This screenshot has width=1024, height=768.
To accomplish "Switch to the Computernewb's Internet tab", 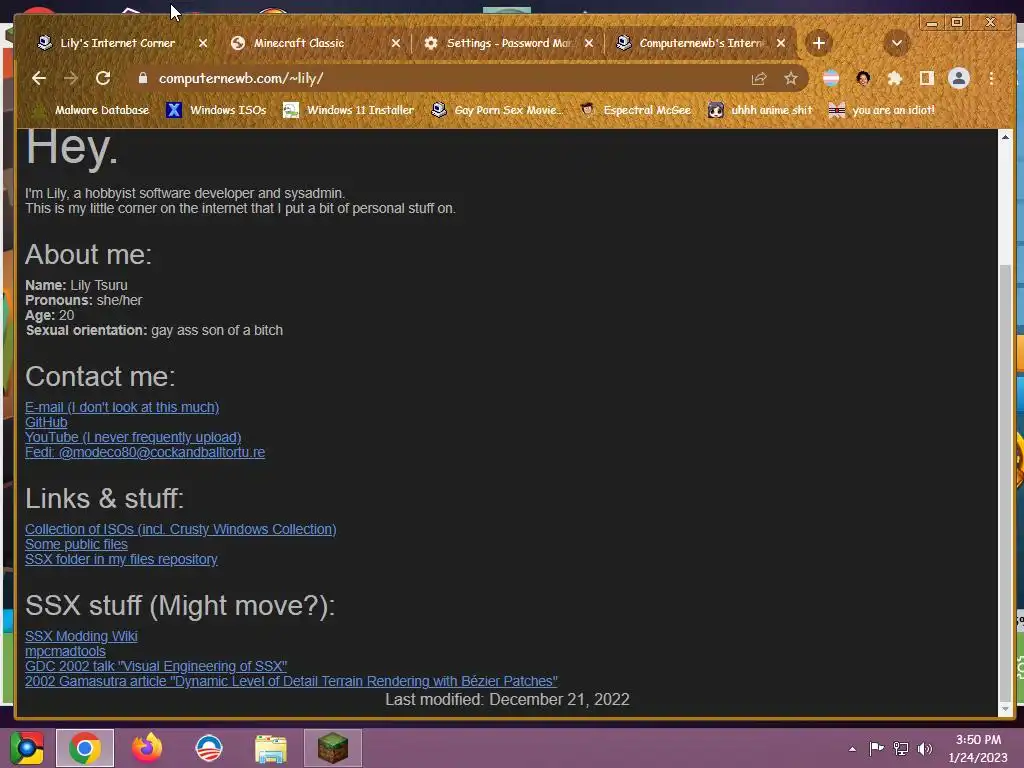I will pos(699,43).
